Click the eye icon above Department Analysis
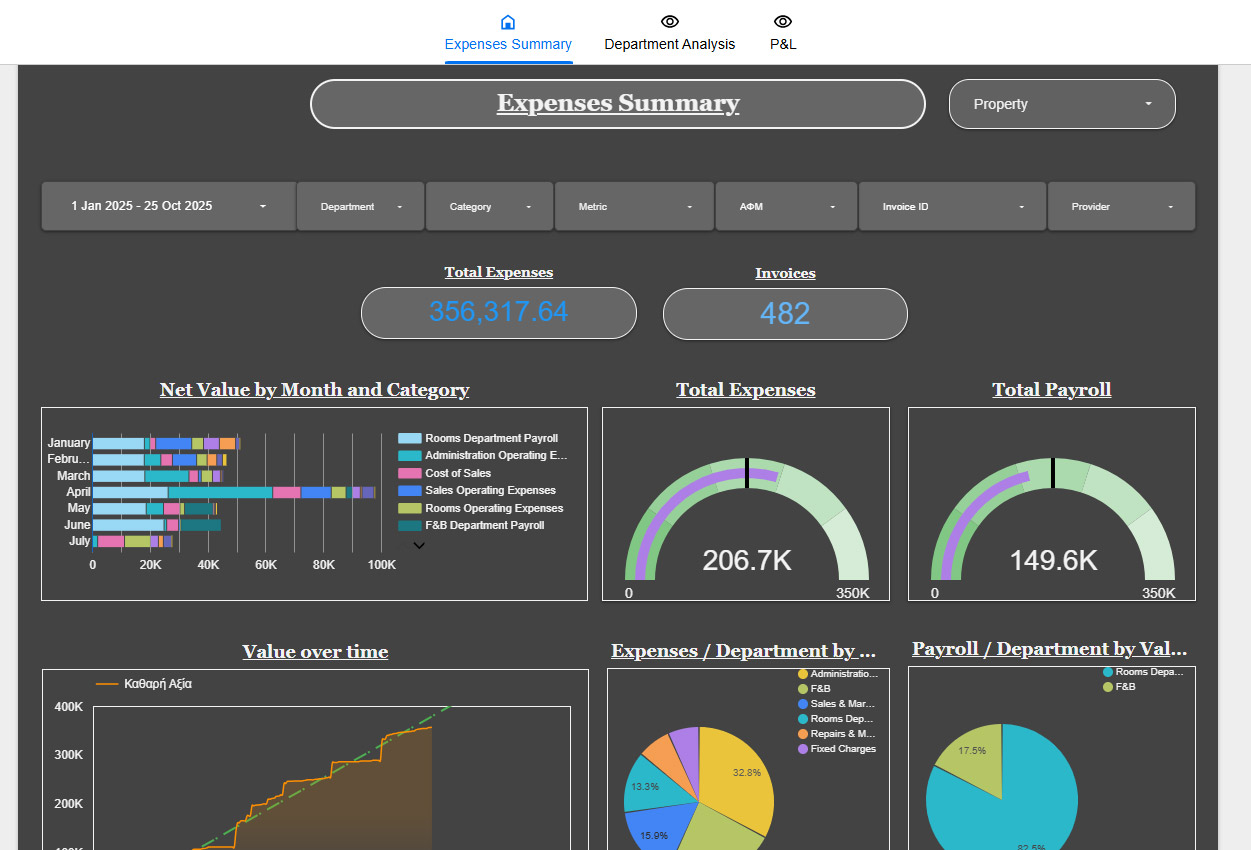The width and height of the screenshot is (1251, 850). click(x=670, y=22)
